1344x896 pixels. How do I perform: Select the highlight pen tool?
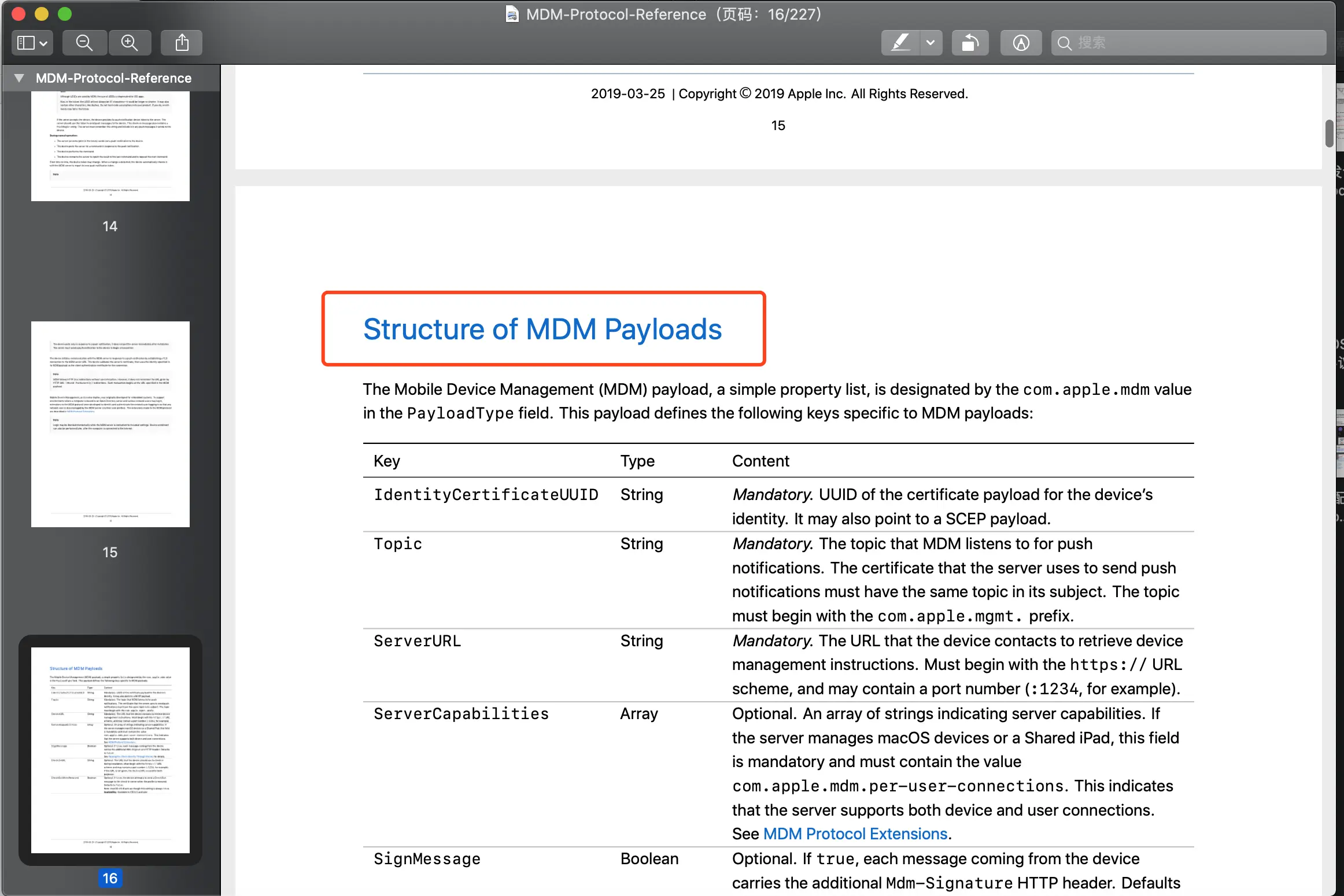click(900, 43)
